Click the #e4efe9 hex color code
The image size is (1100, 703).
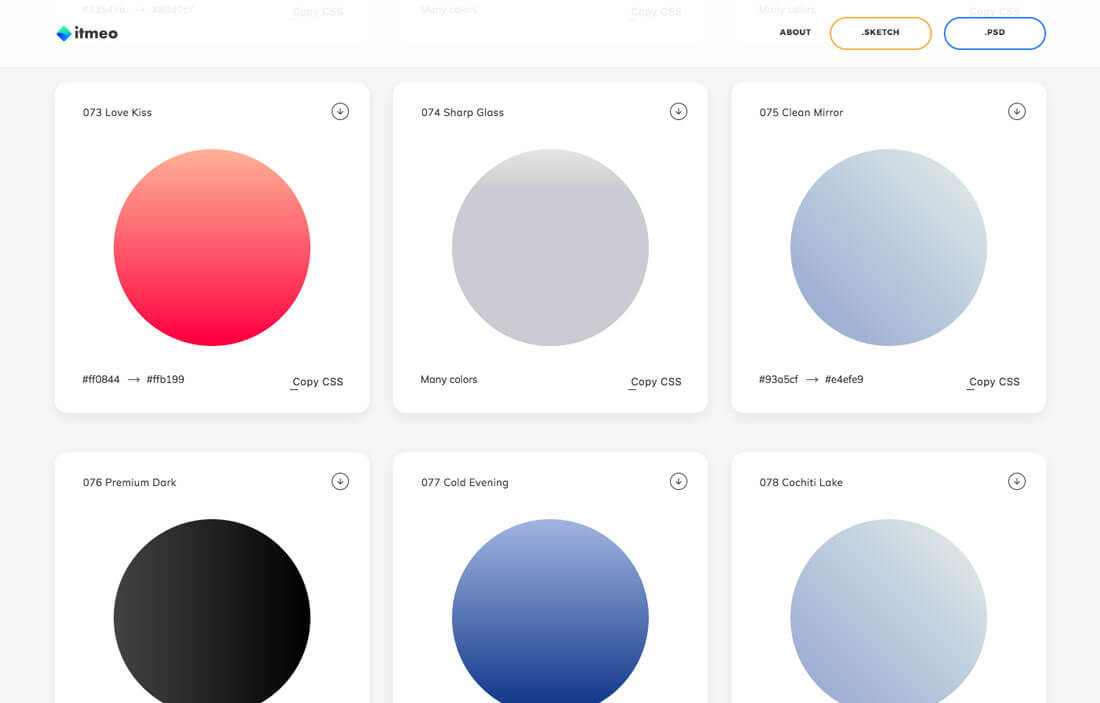tap(844, 380)
